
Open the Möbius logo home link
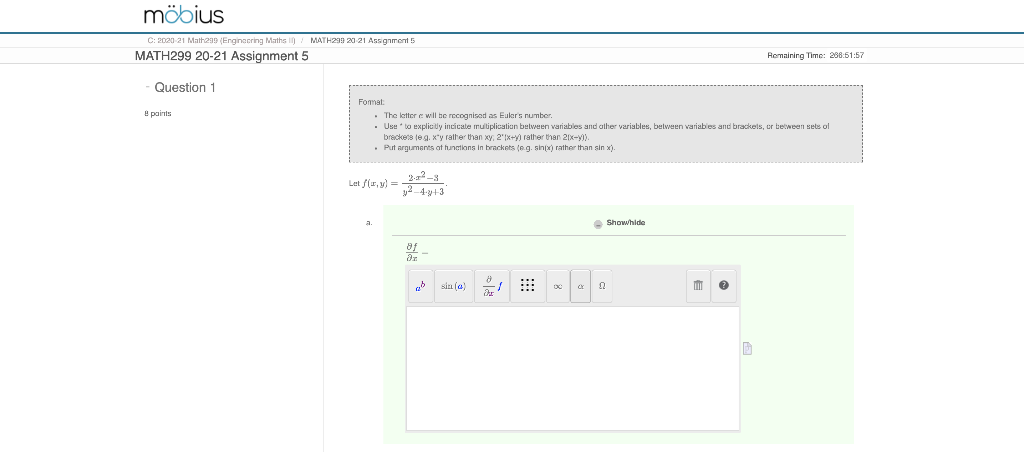click(x=184, y=16)
